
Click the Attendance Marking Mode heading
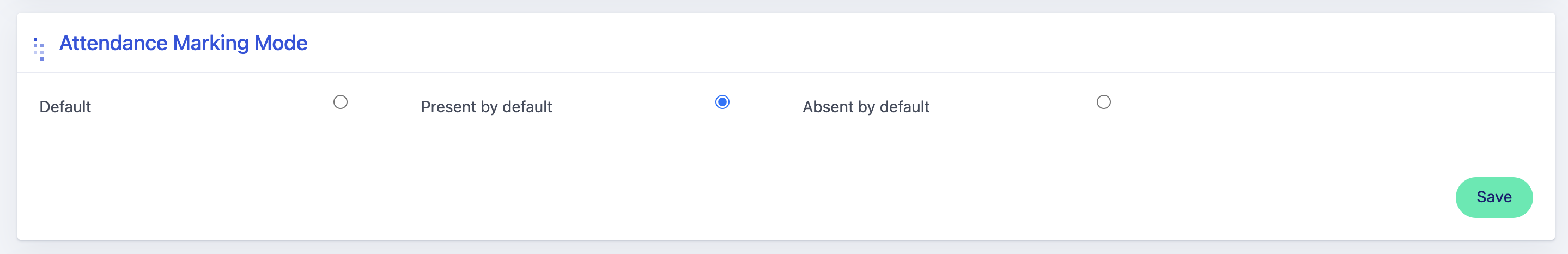click(183, 43)
